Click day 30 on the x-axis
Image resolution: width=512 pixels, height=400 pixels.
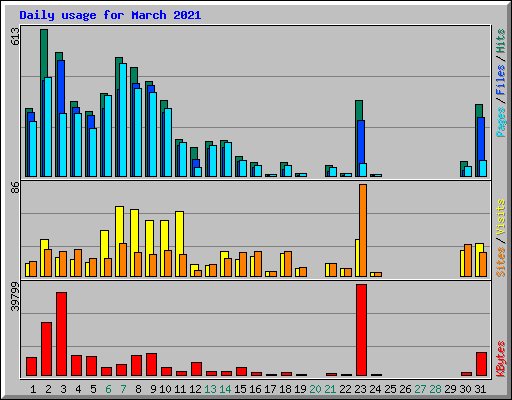(x=465, y=389)
